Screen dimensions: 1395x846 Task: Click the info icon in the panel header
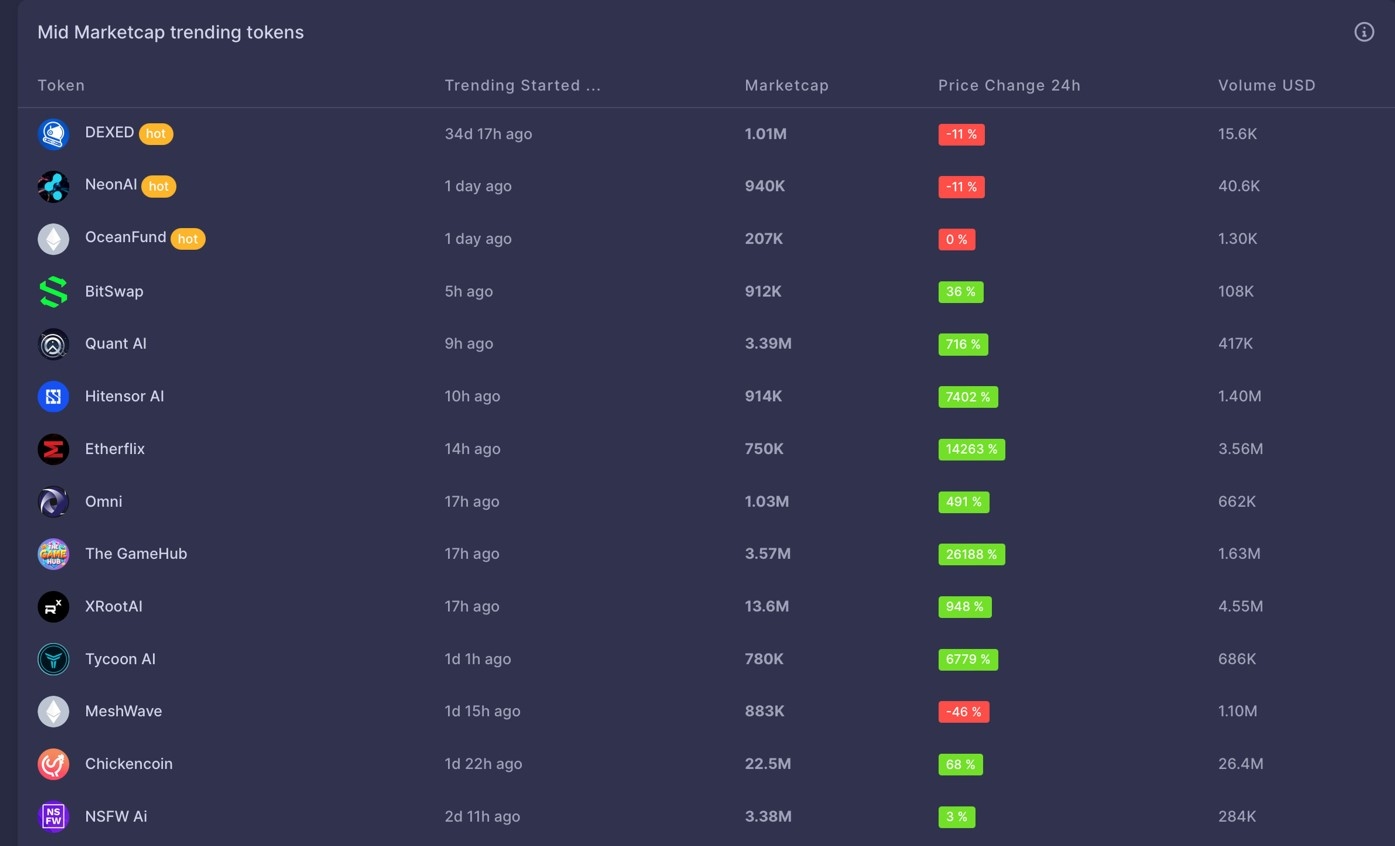(1363, 32)
